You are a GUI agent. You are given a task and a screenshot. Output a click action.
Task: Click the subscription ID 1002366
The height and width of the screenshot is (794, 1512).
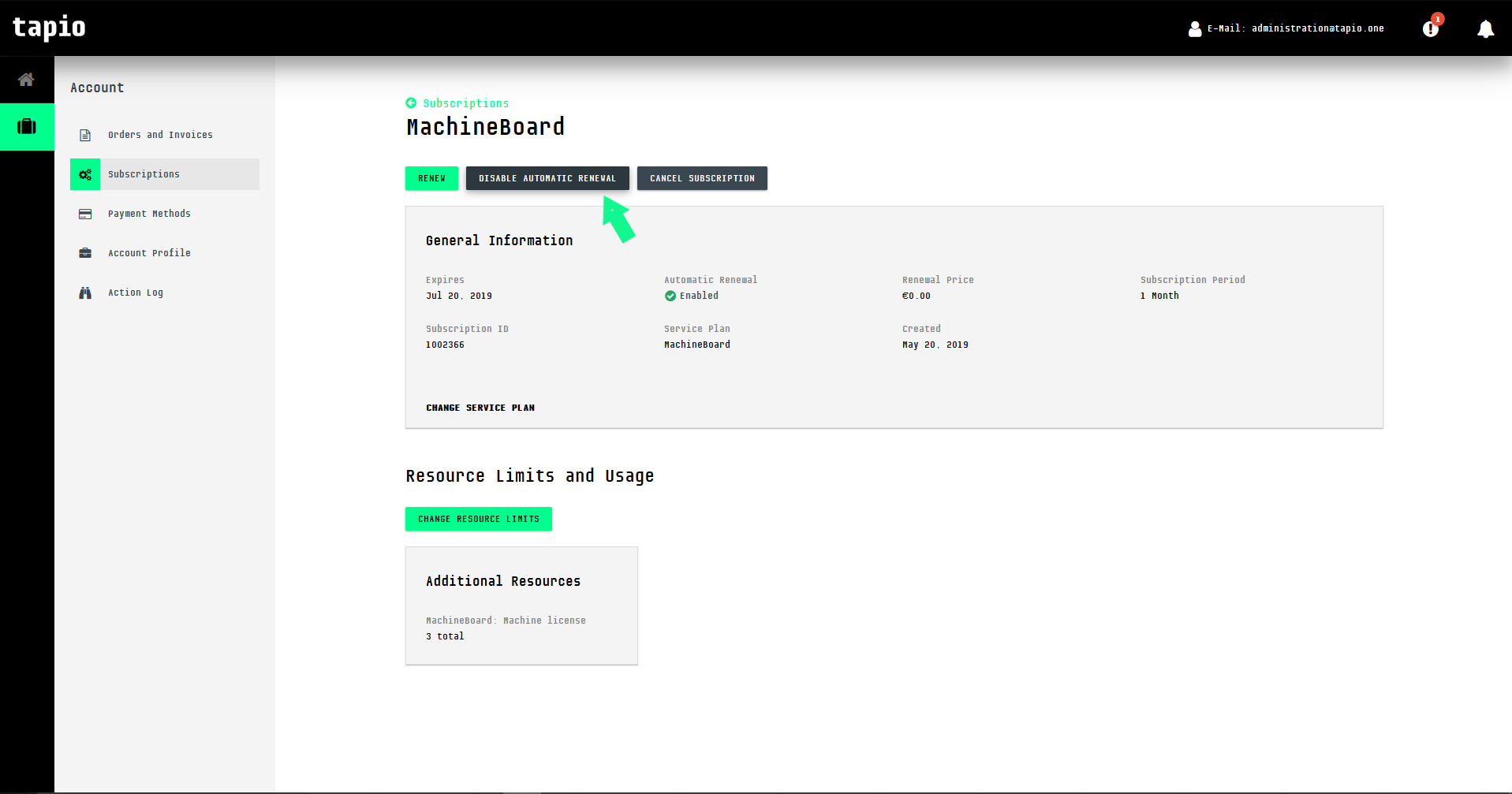tap(445, 345)
